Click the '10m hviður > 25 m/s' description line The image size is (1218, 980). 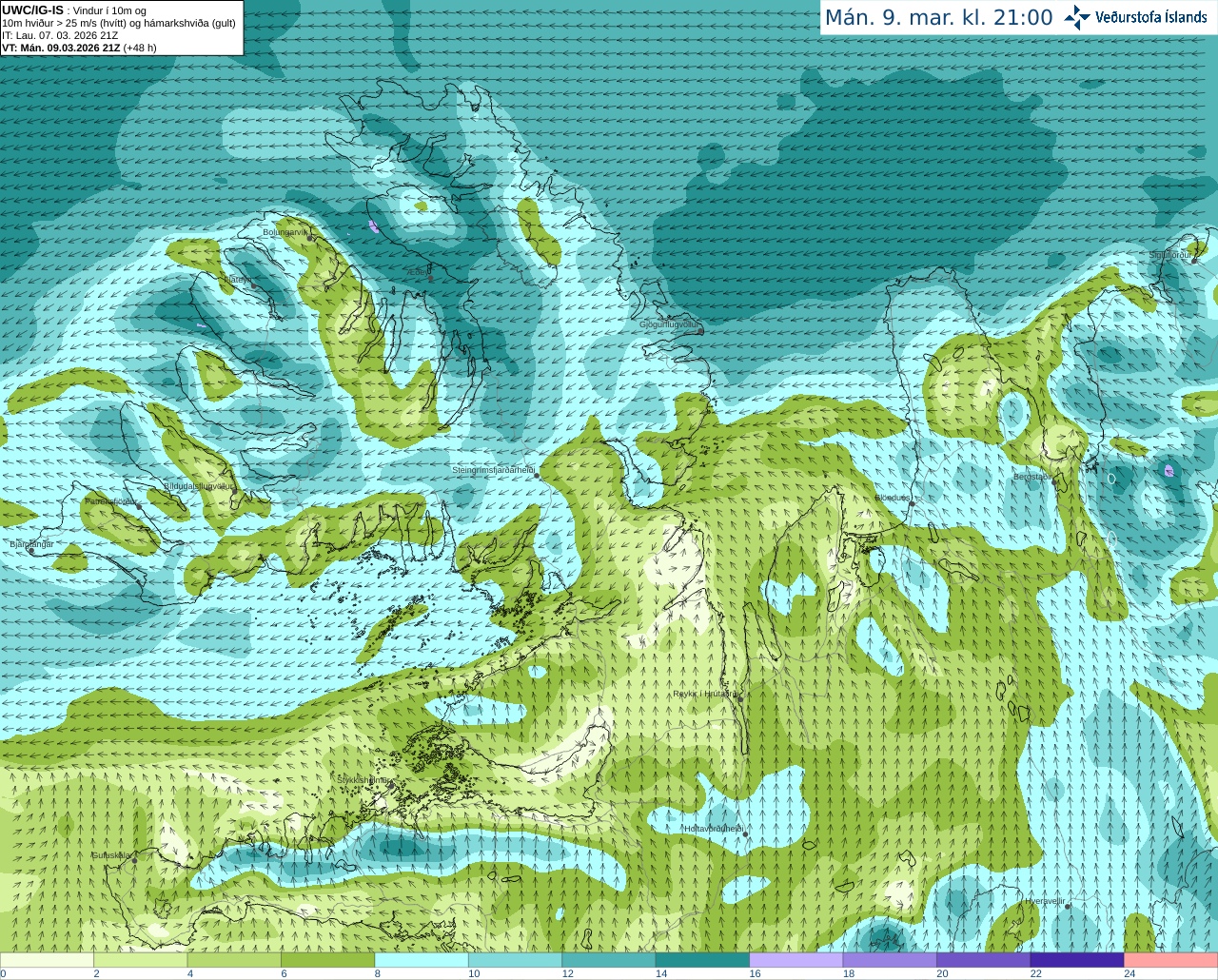coord(118,23)
